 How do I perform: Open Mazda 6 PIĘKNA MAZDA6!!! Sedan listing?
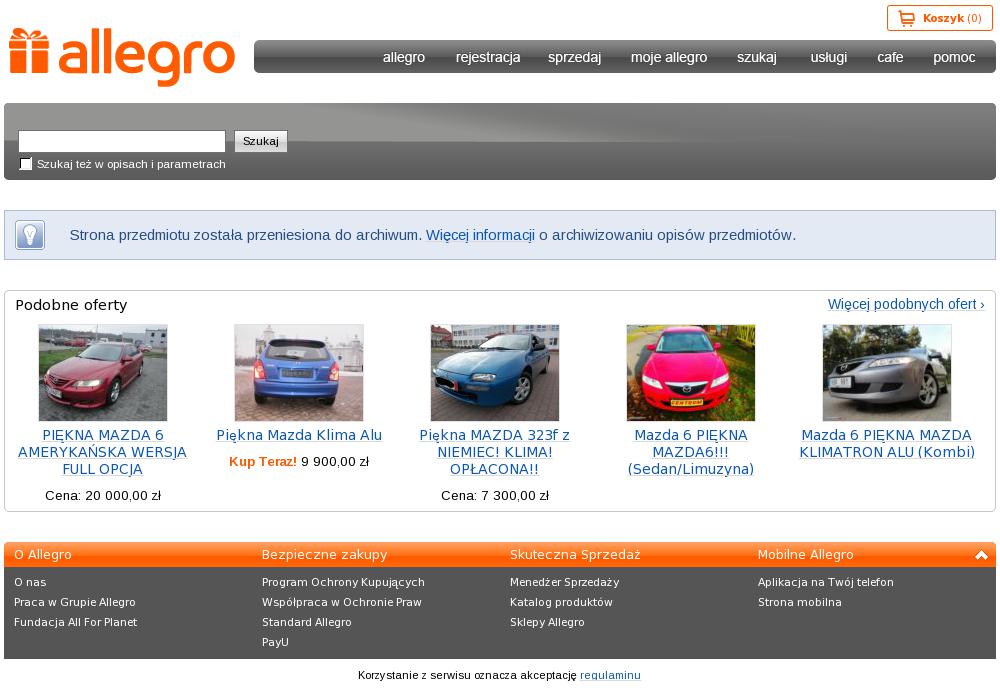[691, 452]
